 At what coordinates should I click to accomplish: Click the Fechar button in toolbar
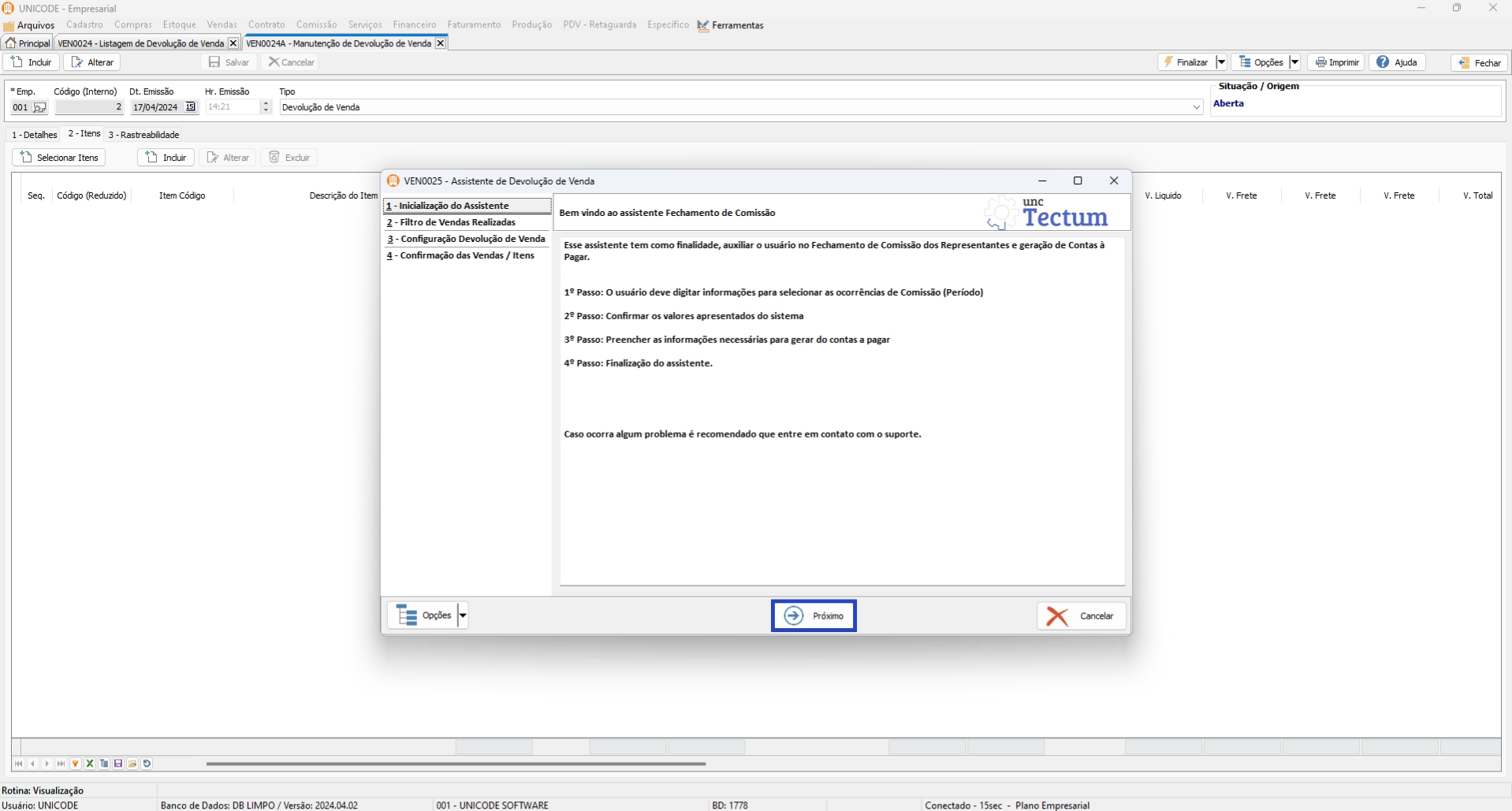click(1479, 62)
